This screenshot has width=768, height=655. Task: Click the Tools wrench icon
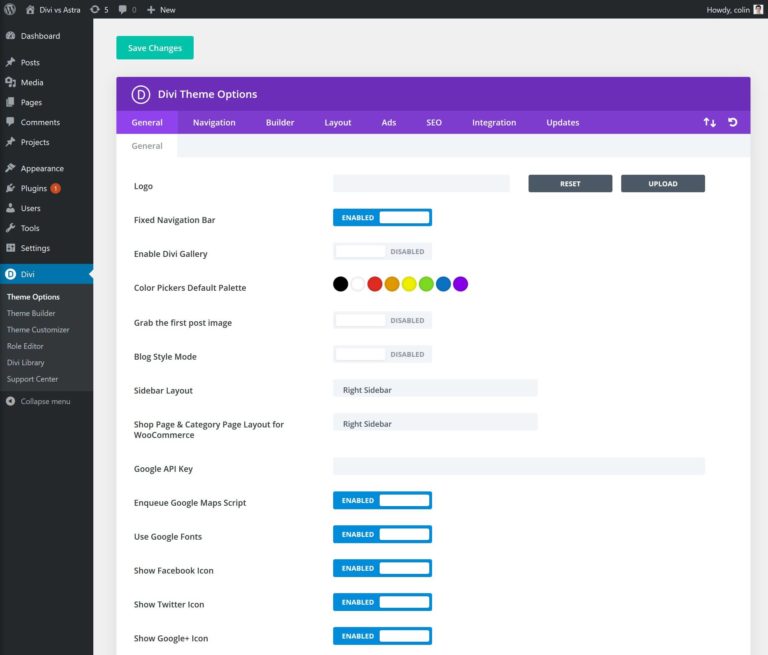10,228
